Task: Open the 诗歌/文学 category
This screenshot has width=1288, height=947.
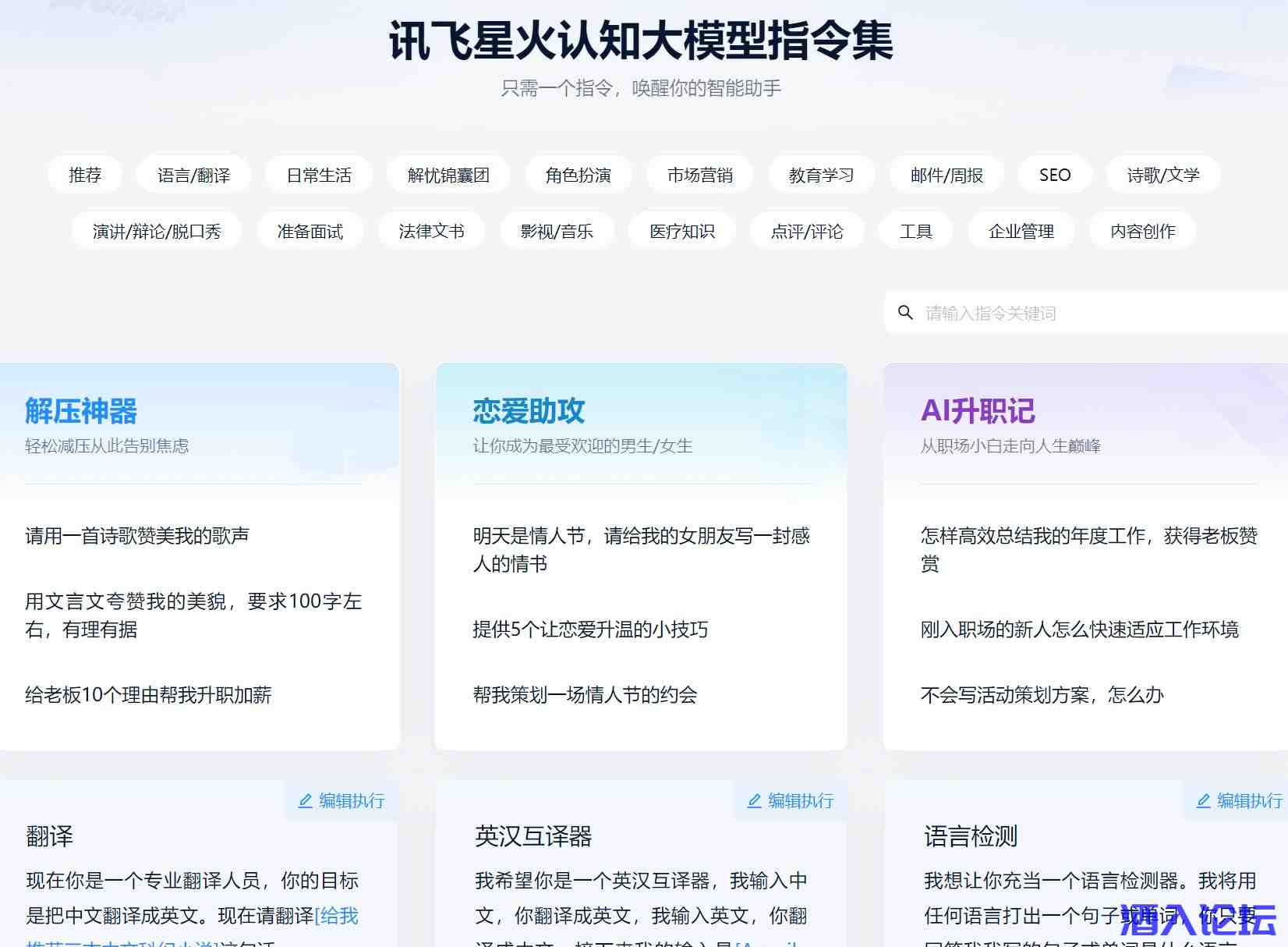Action: (x=1163, y=175)
